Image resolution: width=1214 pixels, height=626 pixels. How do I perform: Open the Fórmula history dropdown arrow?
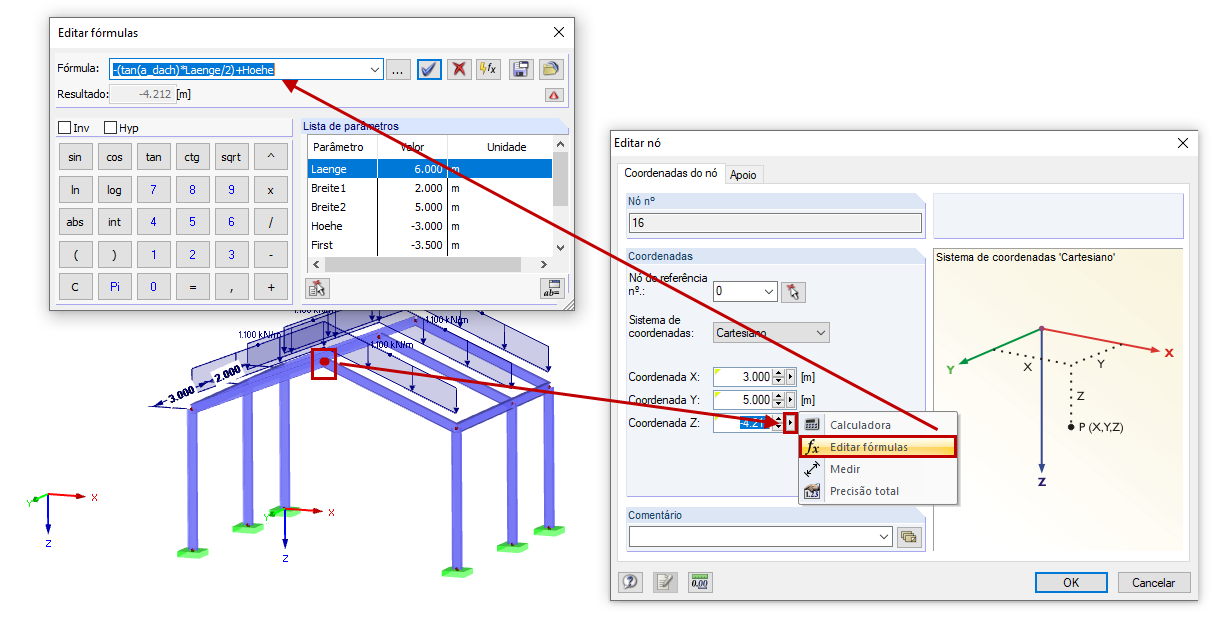(376, 69)
